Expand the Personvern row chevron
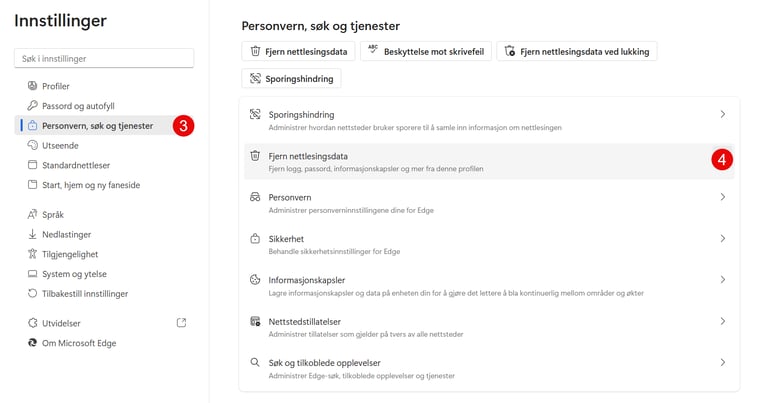The height and width of the screenshot is (403, 760). (722, 198)
